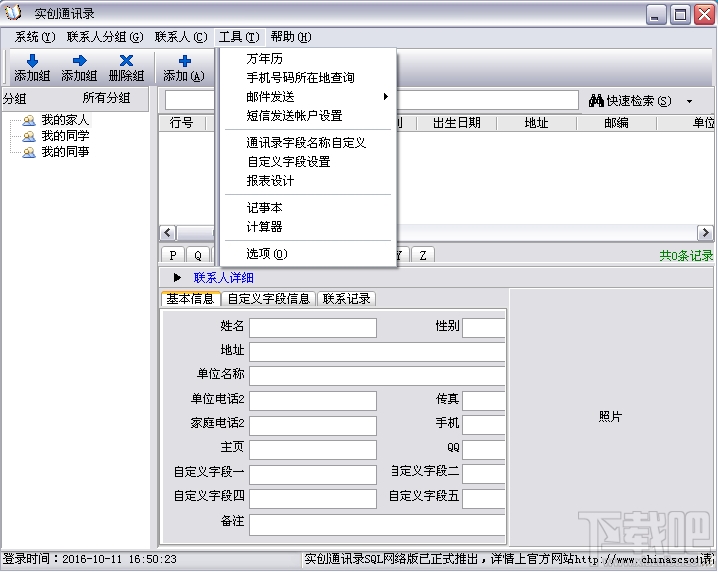This screenshot has height=572, width=718.
Task: Choose 报表设计 menu entry
Action: (x=308, y=181)
